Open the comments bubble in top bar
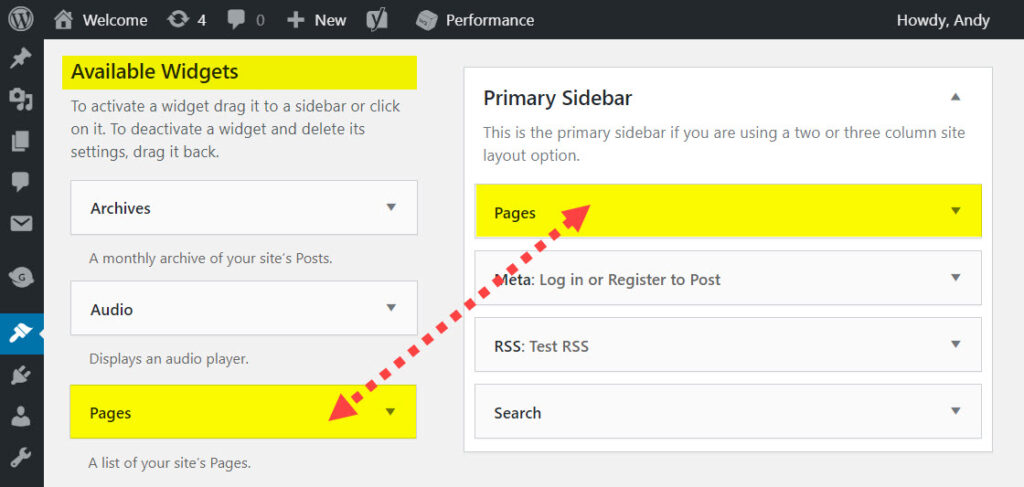The image size is (1024, 487). [246, 20]
